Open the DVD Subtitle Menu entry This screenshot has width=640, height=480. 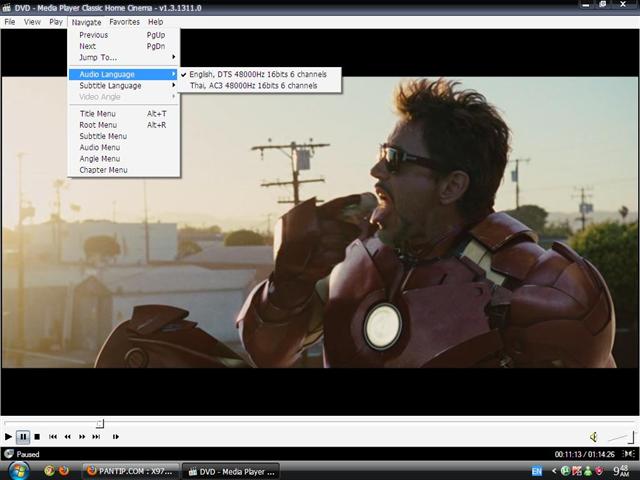tap(124, 136)
